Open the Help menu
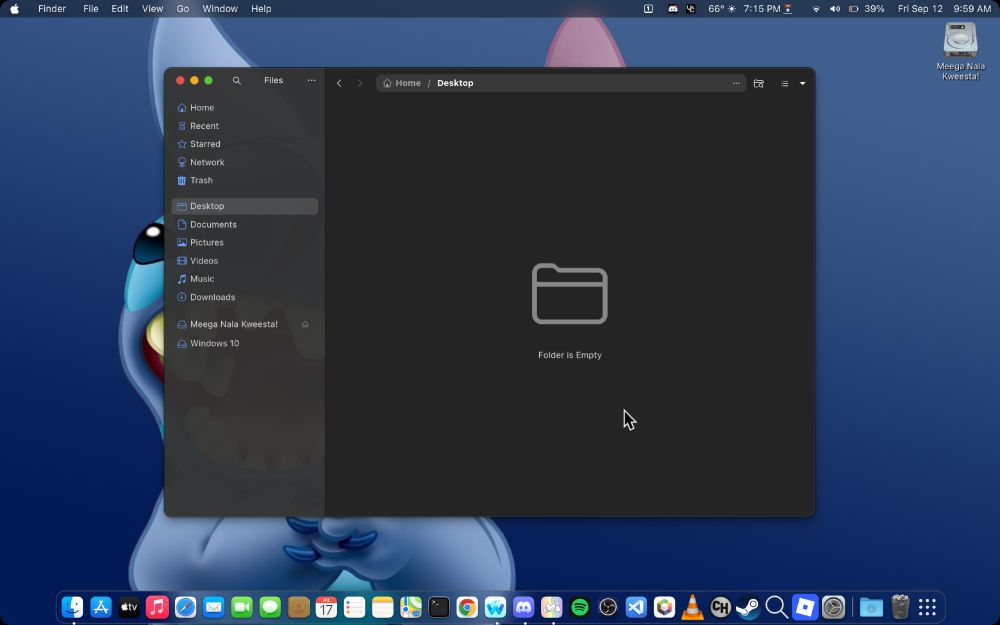This screenshot has width=1000, height=625. pos(261,9)
